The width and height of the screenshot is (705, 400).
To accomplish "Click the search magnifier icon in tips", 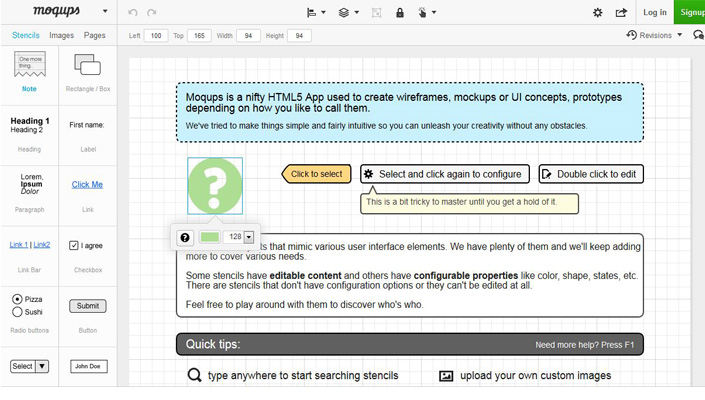I will [x=195, y=375].
